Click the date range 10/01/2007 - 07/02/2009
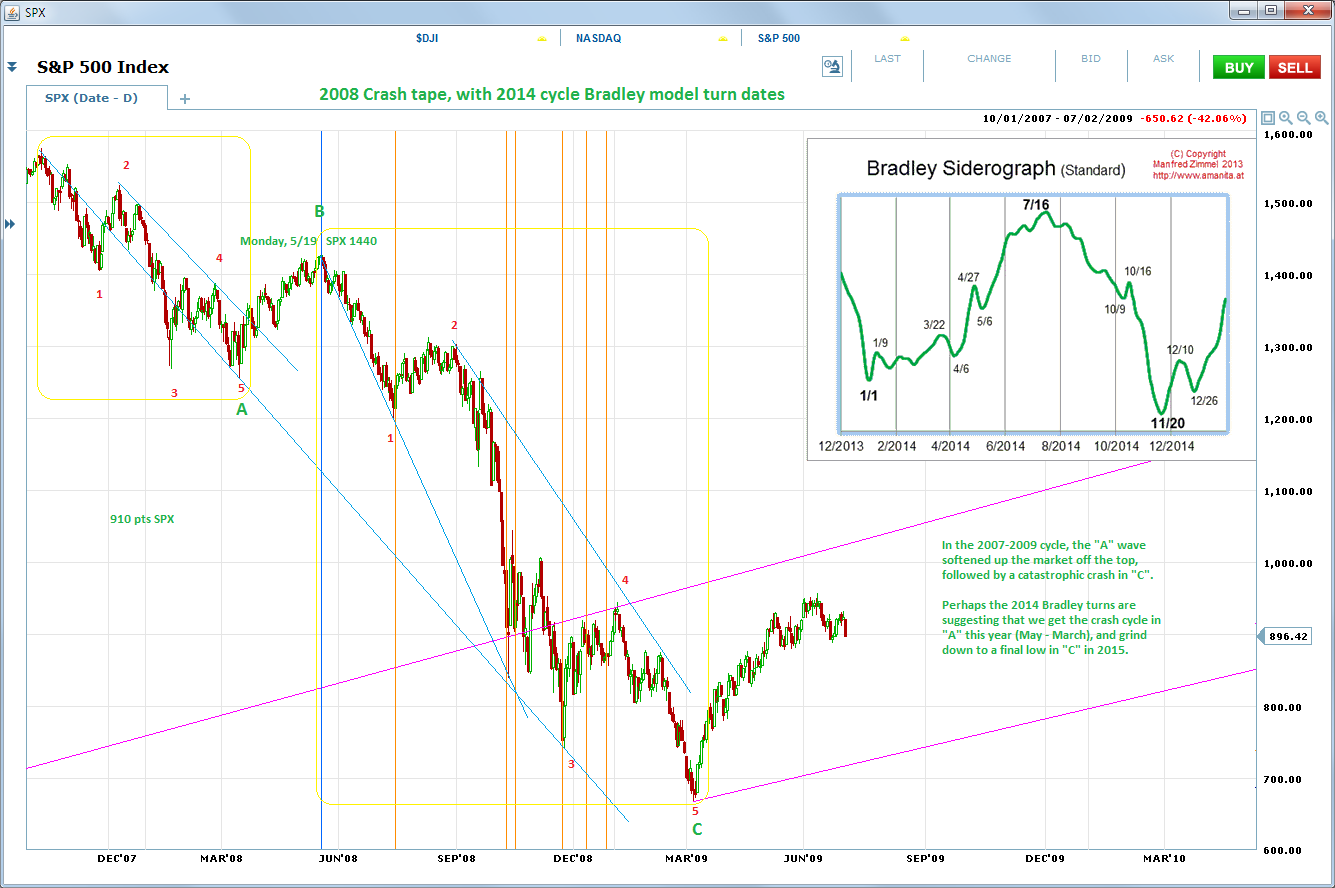Screen dimensions: 1335x888 pos(1058,118)
